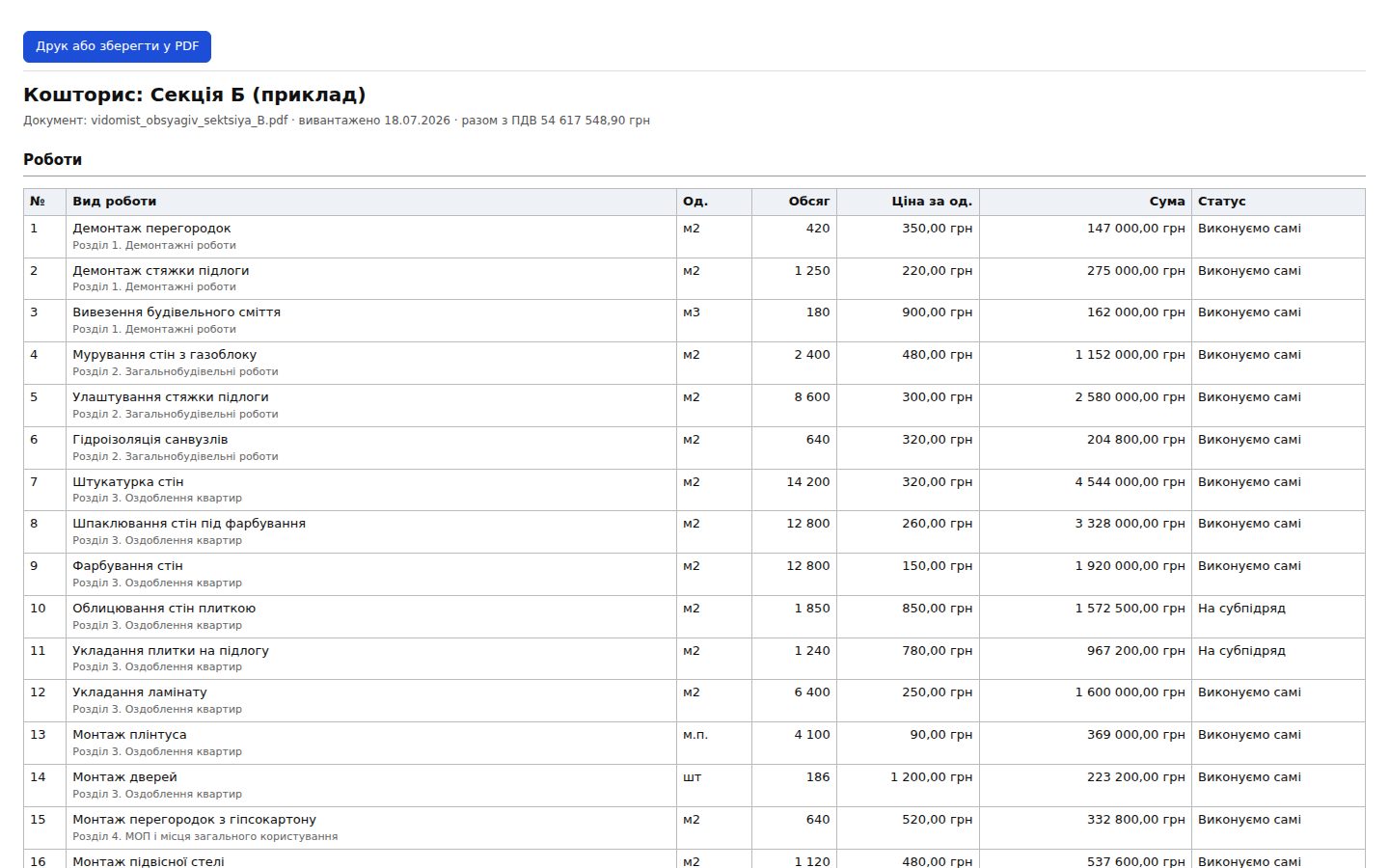
Task: Select 'Укладання плитки на підлогу' row name
Action: tap(171, 651)
